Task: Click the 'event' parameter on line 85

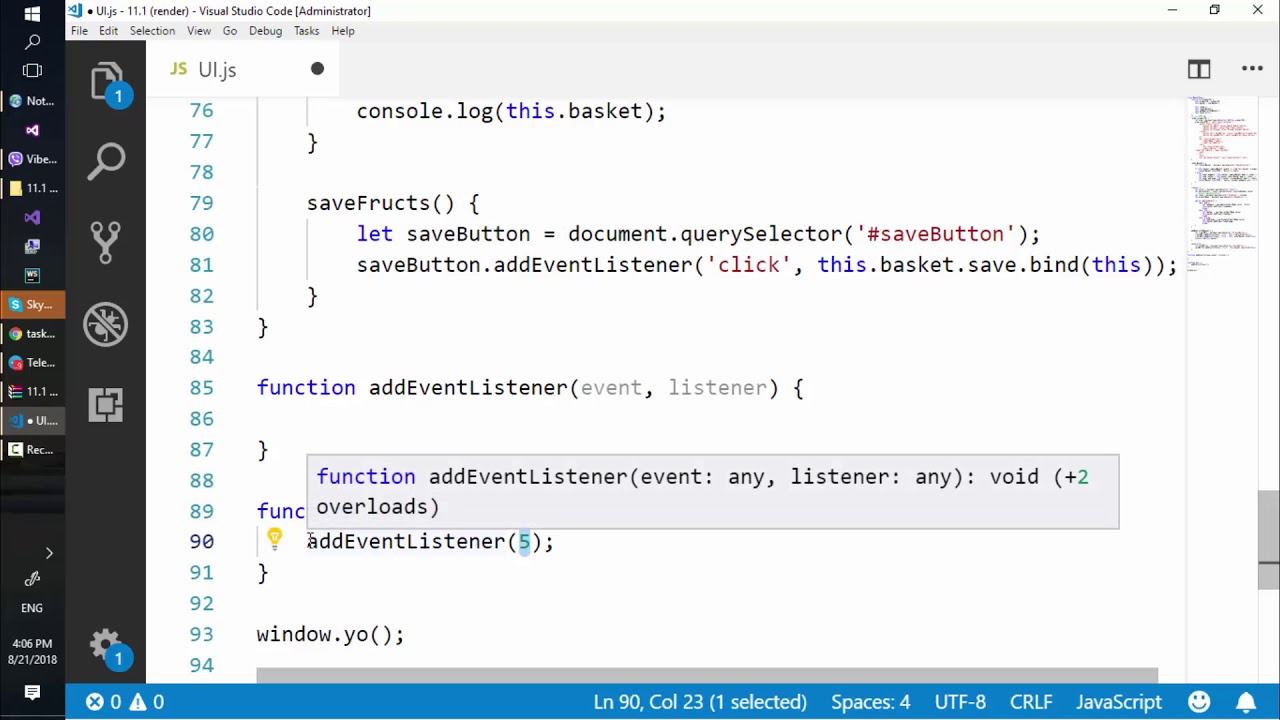Action: coord(611,388)
